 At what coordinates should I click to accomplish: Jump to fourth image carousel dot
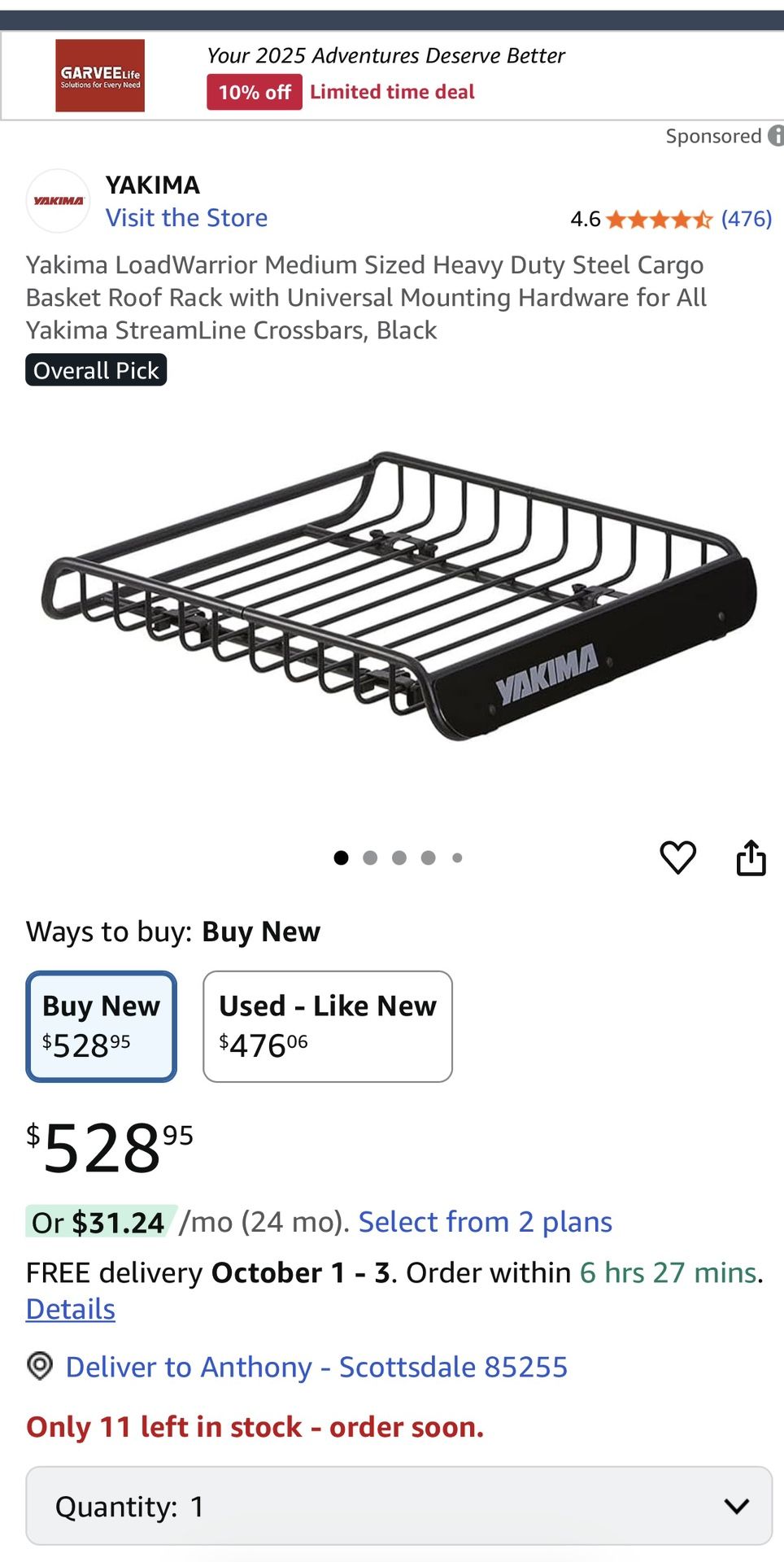[429, 857]
